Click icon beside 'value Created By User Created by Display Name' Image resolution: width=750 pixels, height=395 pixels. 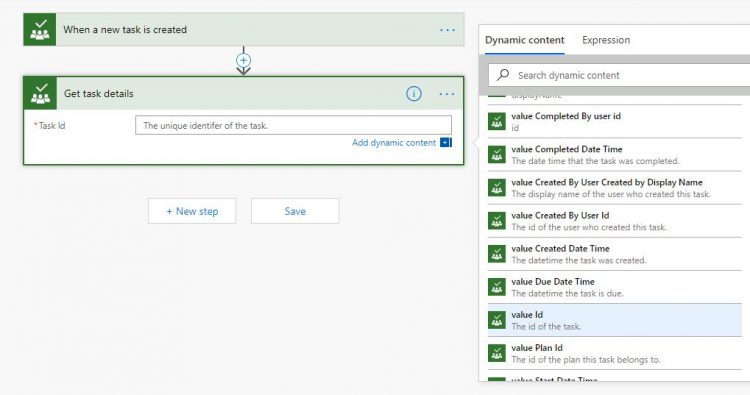pyautogui.click(x=497, y=187)
